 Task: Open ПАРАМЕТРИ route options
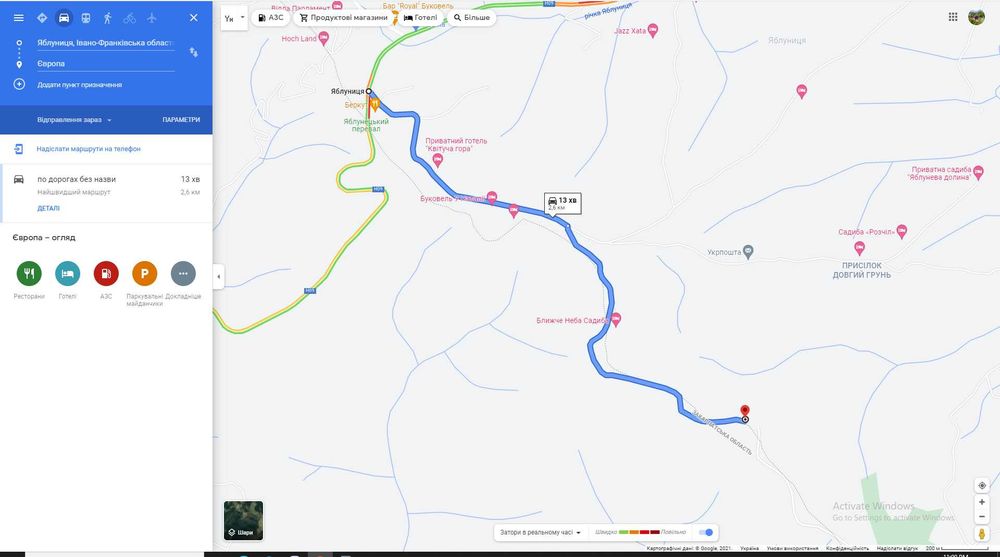pyautogui.click(x=181, y=120)
